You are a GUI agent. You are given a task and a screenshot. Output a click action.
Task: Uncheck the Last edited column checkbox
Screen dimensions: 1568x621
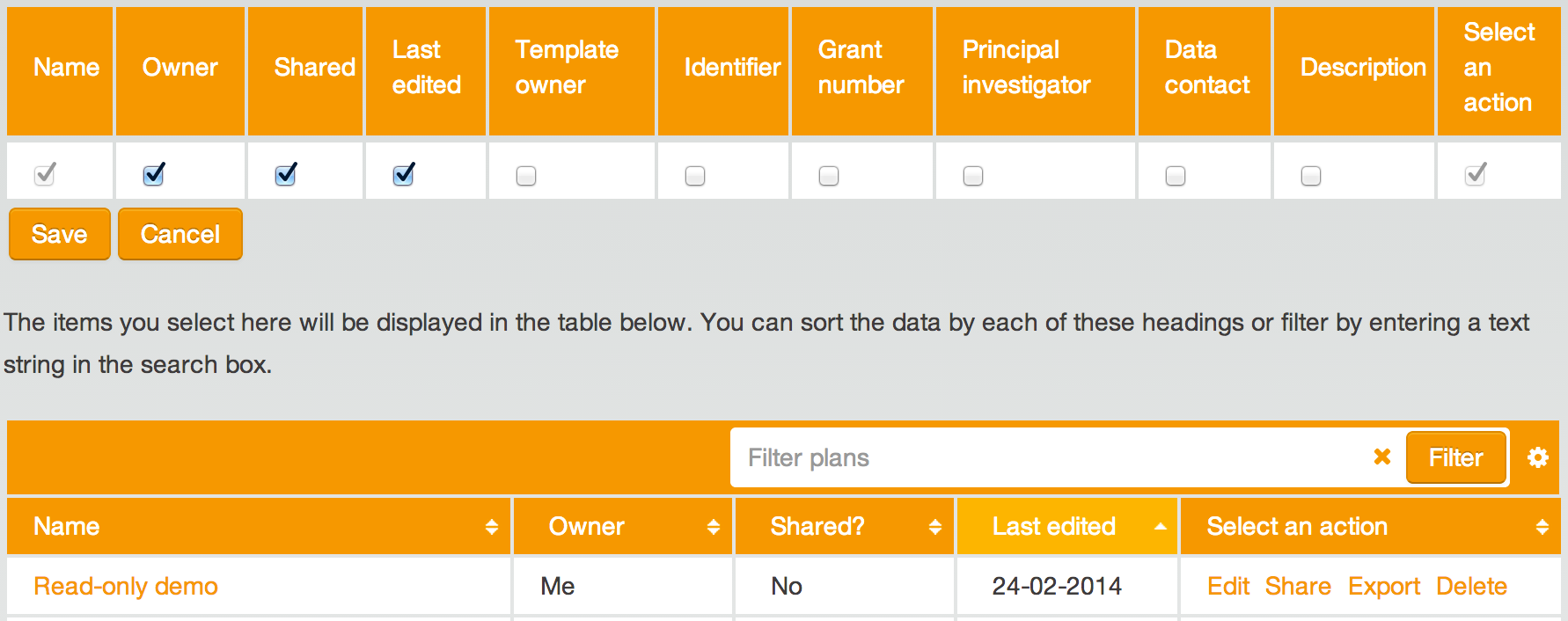404,175
